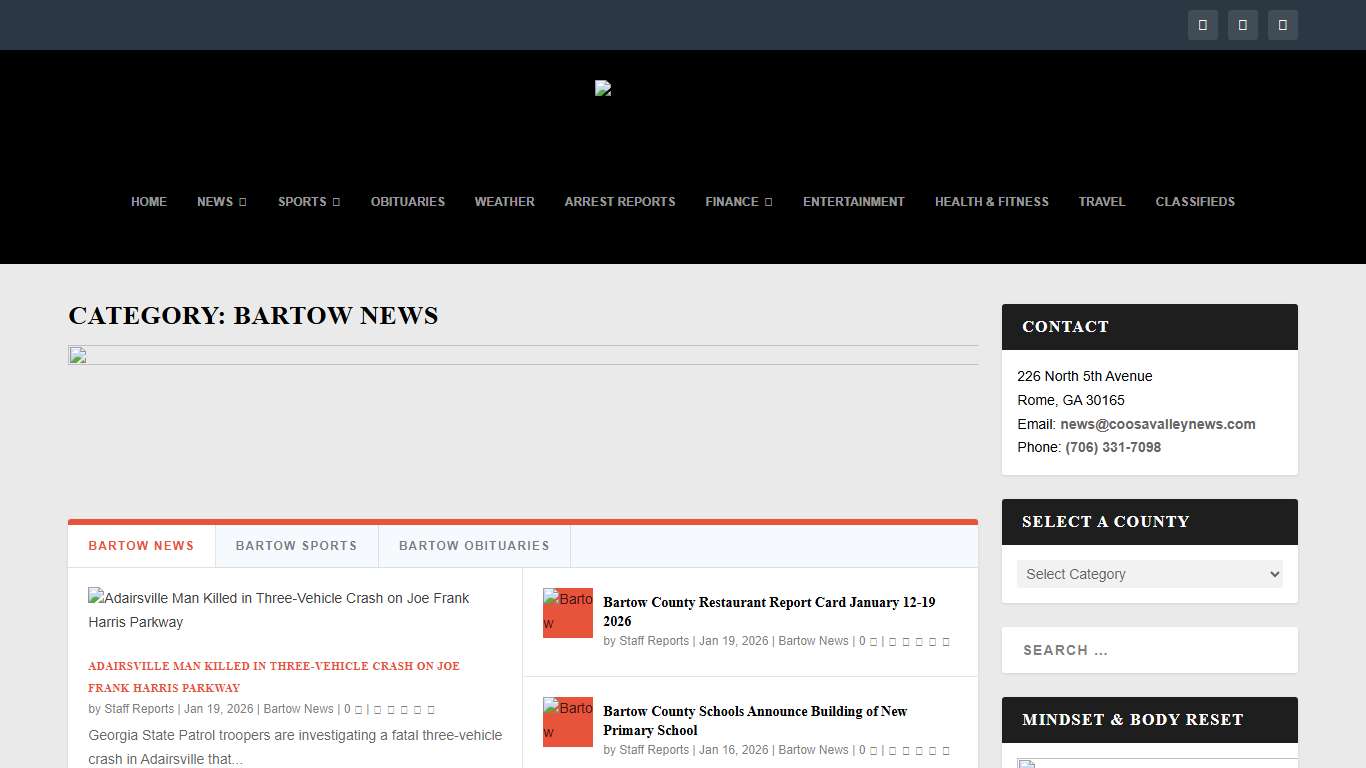Click into the Search field in sidebar
Screen dimensions: 1366x768
(x=1149, y=650)
